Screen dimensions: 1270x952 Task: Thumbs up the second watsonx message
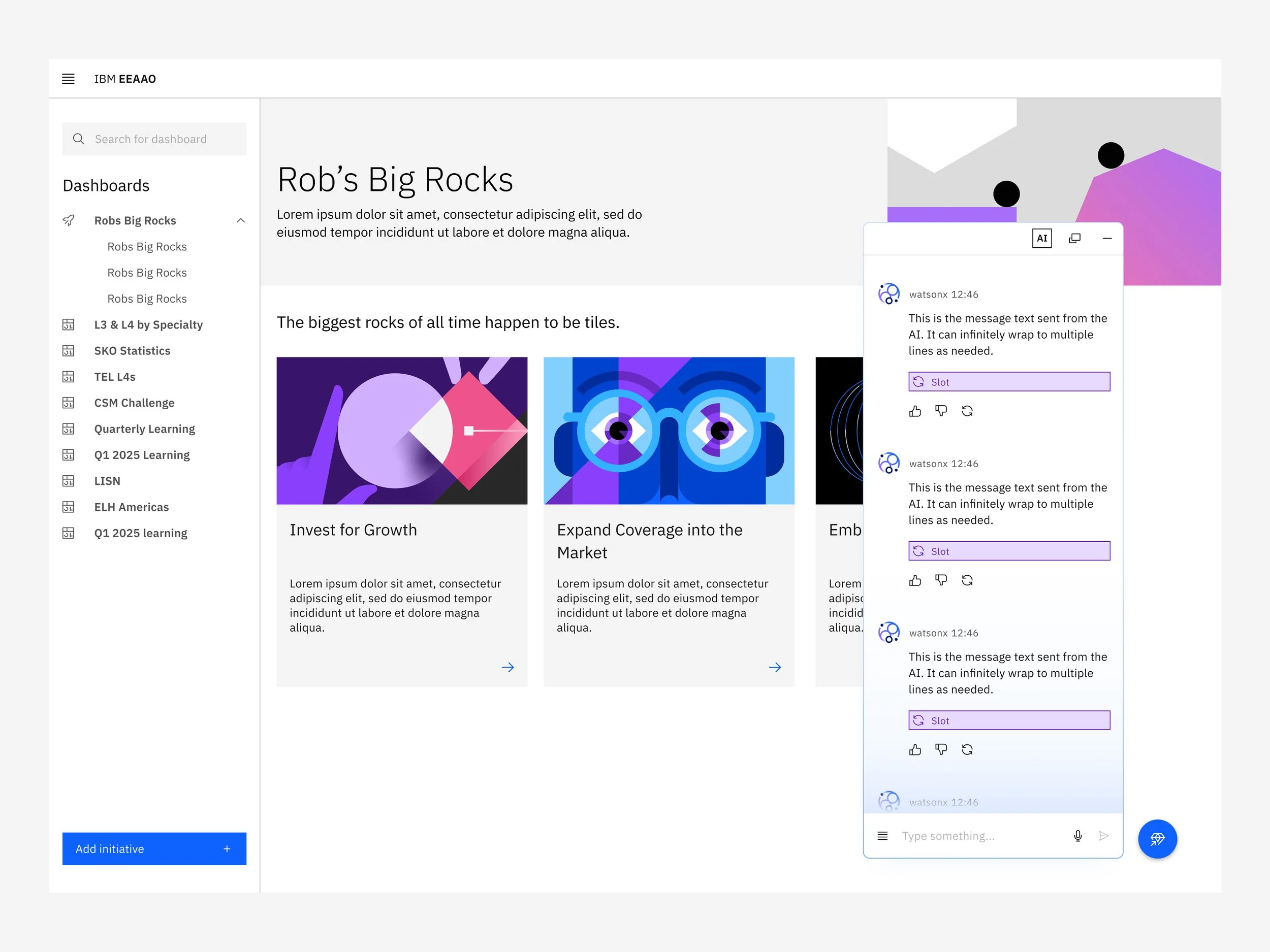point(915,581)
